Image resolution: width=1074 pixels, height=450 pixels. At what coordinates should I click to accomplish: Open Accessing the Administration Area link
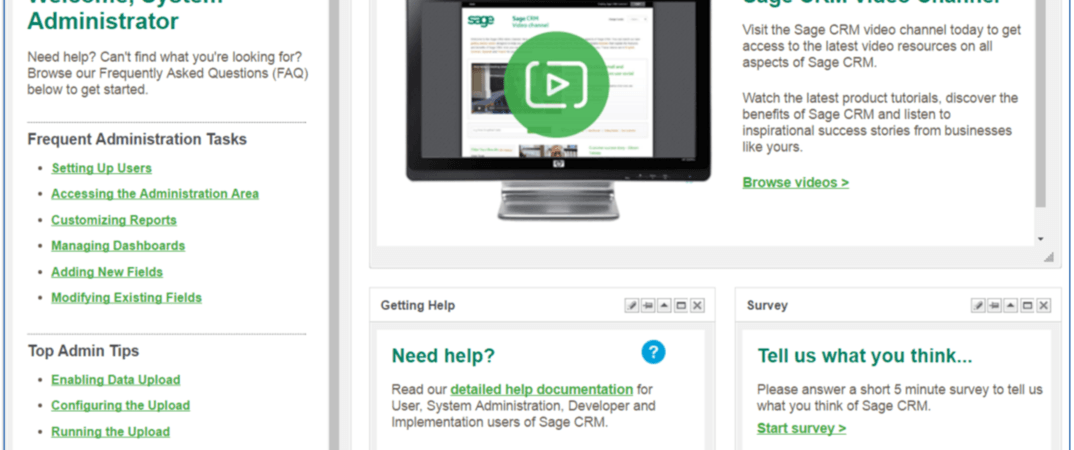pos(155,194)
